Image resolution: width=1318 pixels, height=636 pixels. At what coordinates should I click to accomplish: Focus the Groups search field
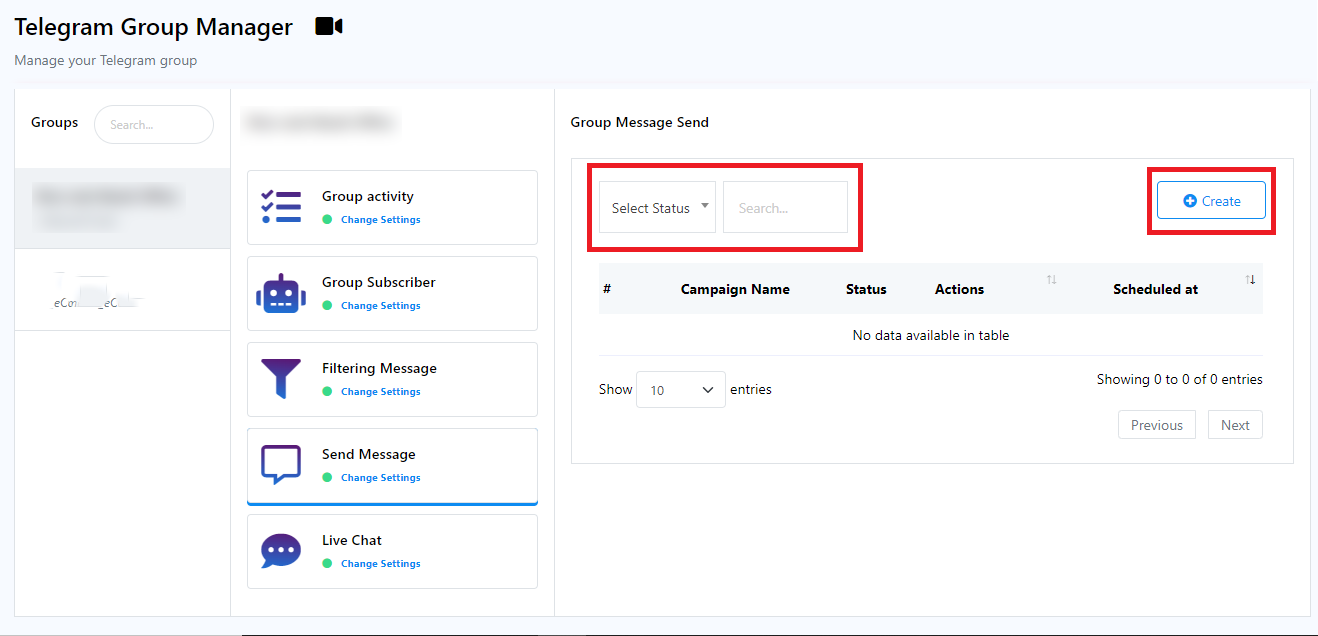[x=154, y=125]
